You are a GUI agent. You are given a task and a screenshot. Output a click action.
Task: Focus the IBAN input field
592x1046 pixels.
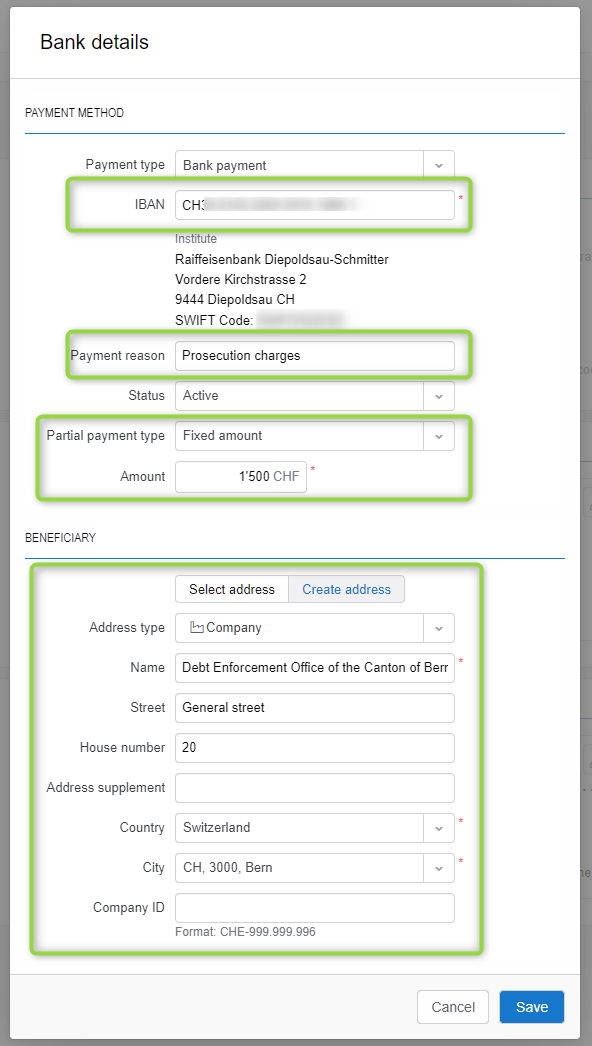click(x=315, y=205)
